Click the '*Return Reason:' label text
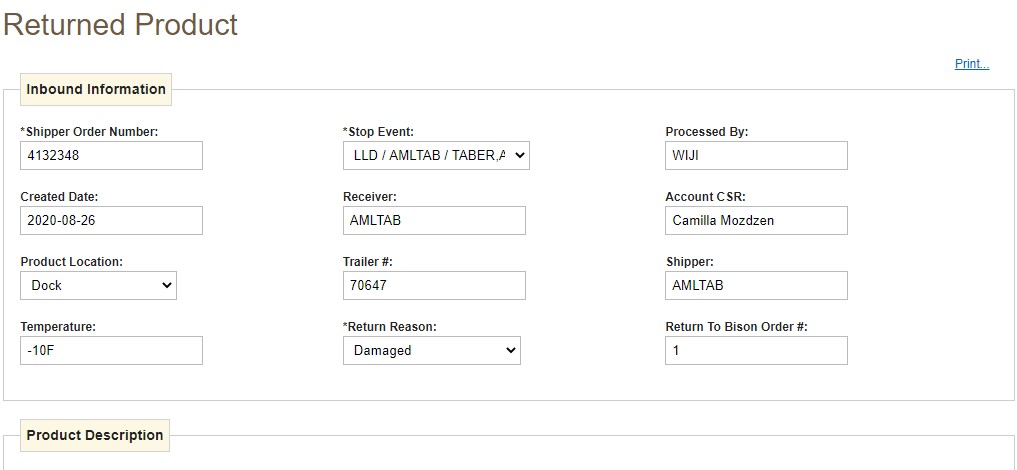 point(389,327)
